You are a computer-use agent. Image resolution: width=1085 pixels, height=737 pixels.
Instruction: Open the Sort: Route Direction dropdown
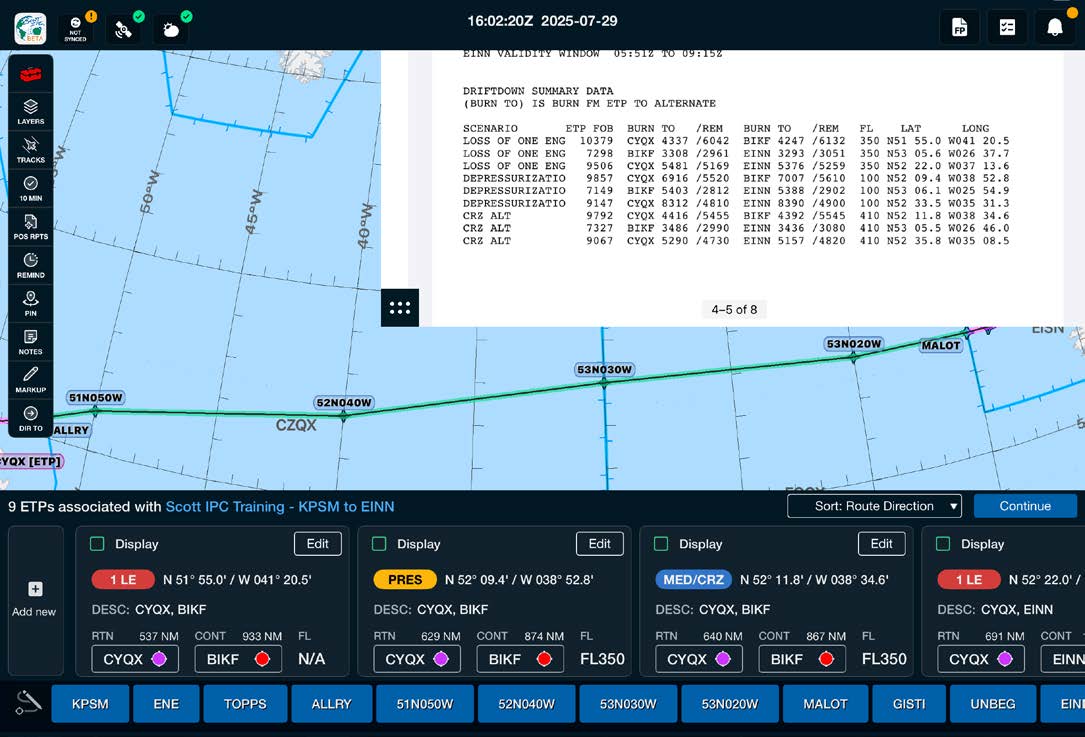(x=875, y=506)
